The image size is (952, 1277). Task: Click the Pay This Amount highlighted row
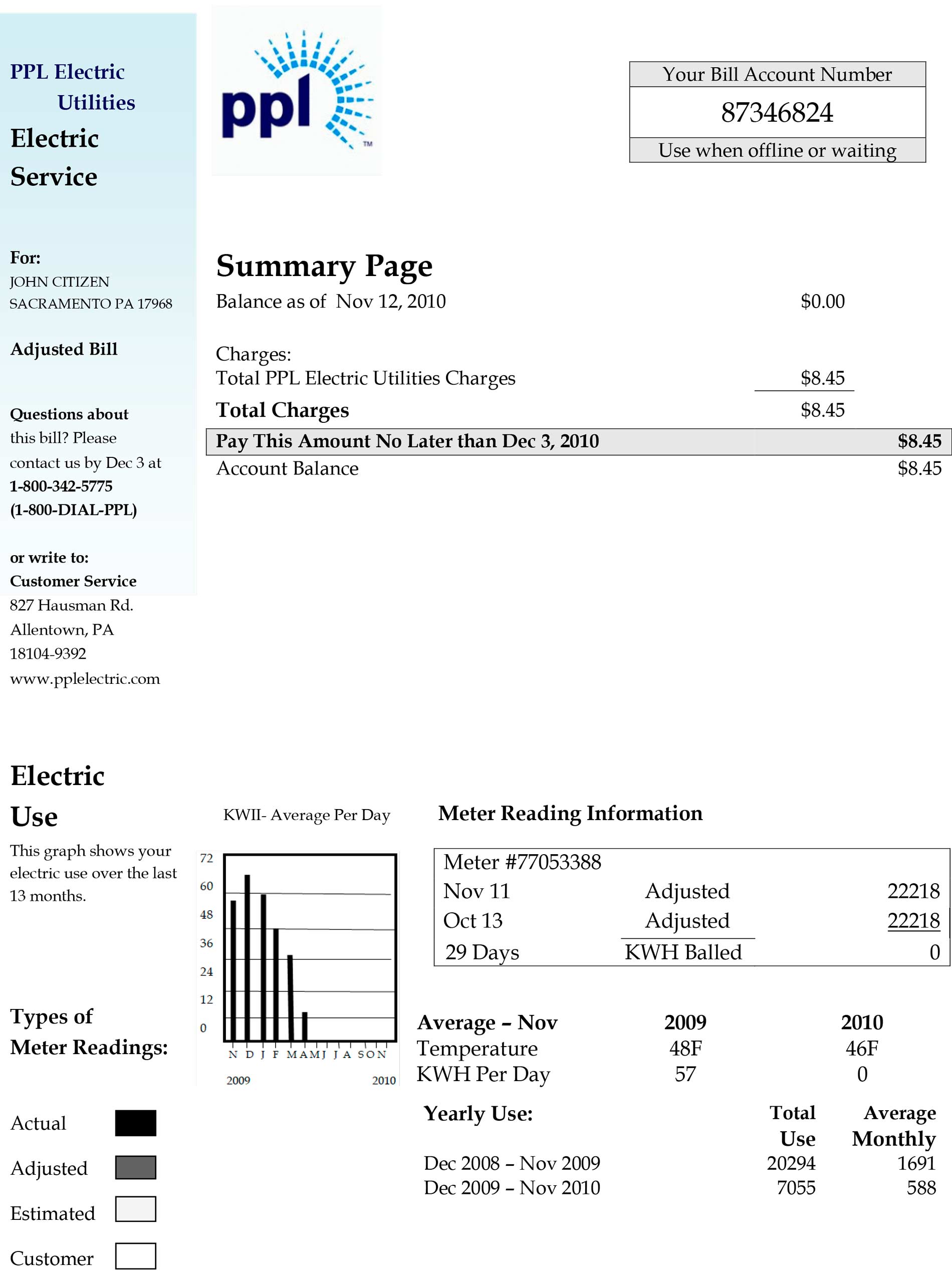click(x=578, y=441)
